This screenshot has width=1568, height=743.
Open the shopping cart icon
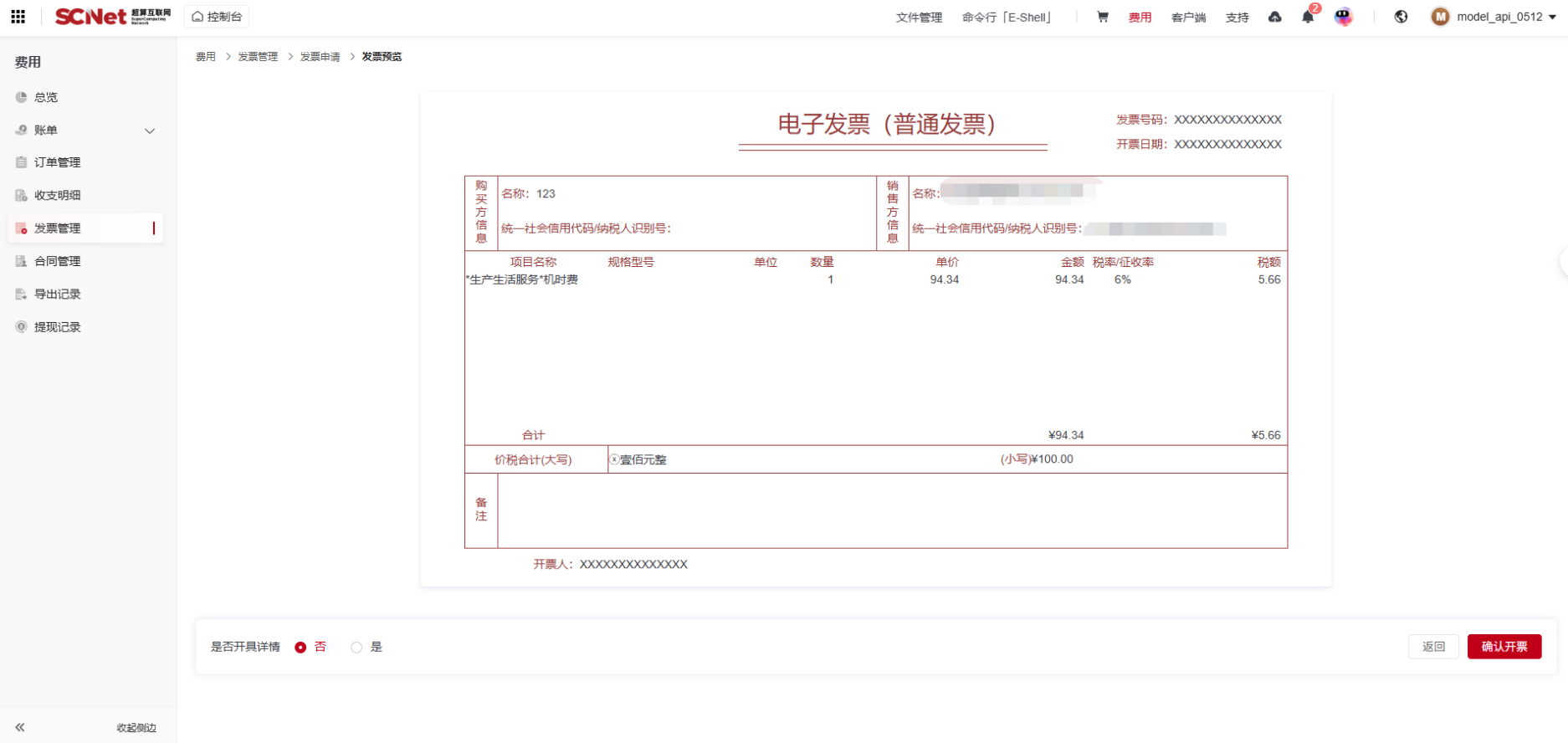(x=1103, y=17)
